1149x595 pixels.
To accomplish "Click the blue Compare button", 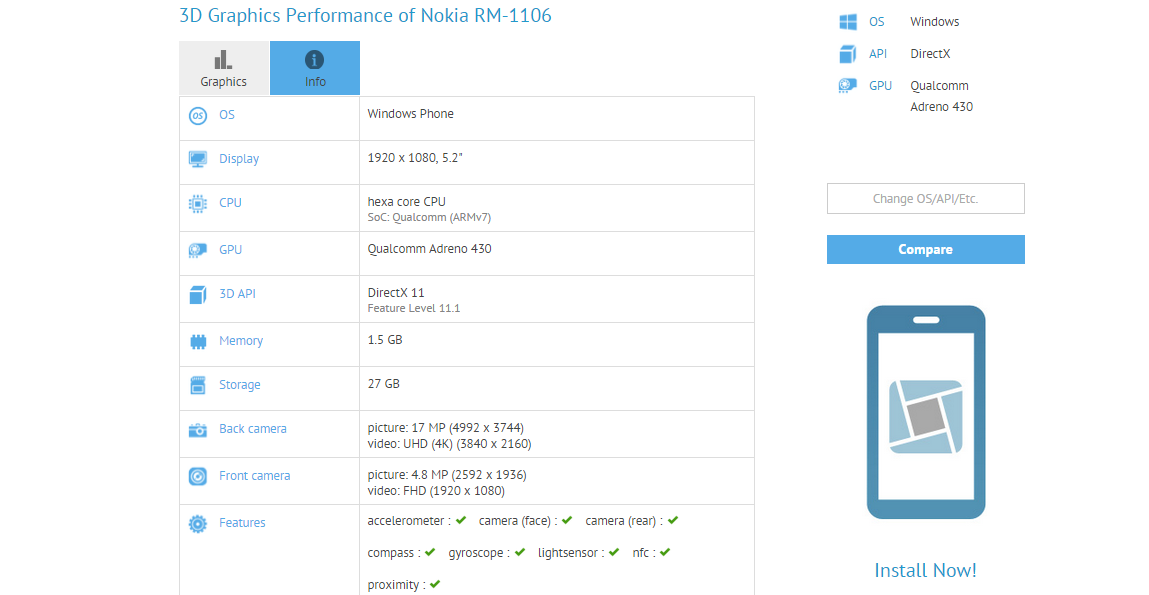I will (926, 250).
